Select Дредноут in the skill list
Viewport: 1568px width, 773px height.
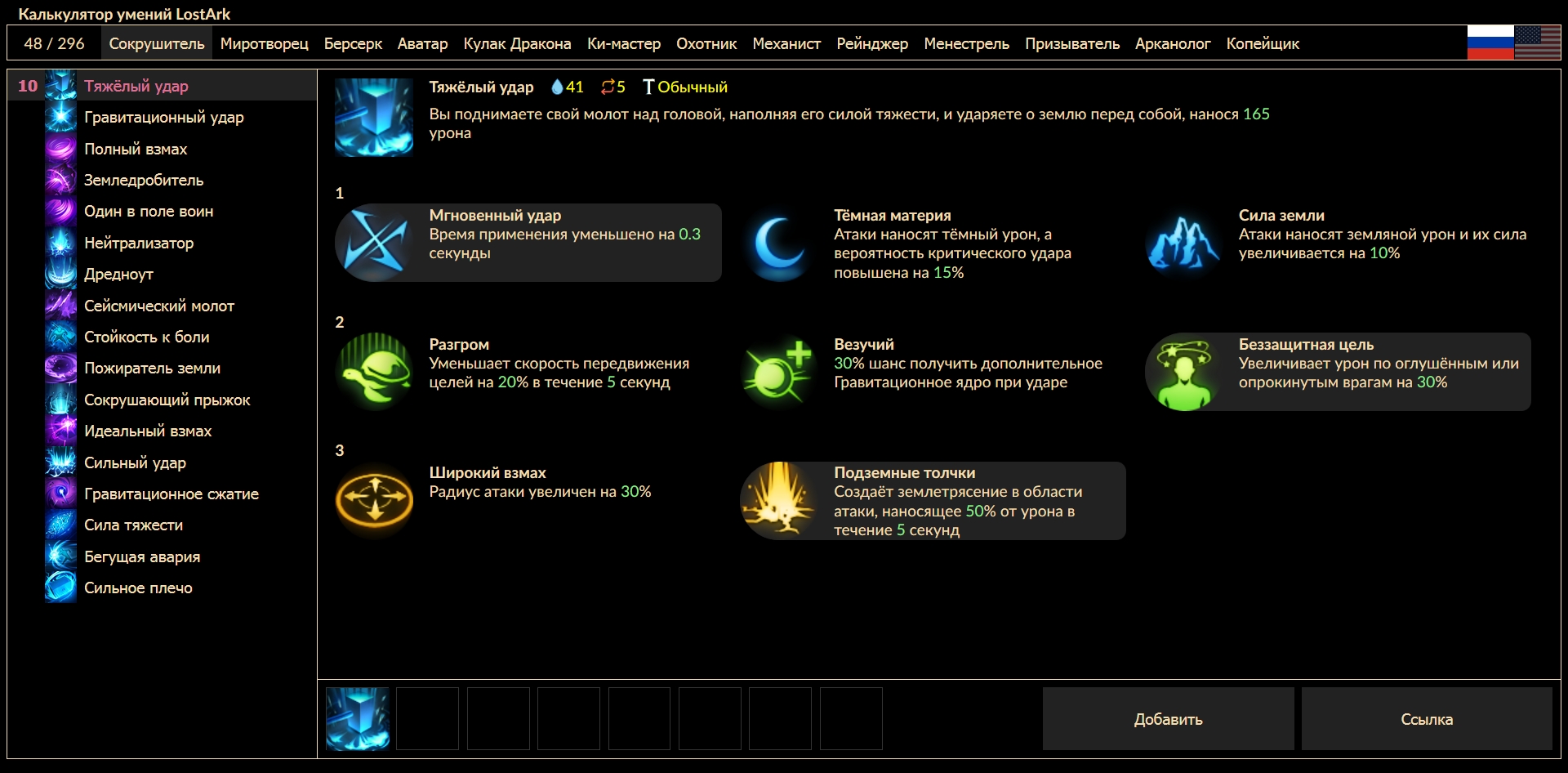click(162, 274)
